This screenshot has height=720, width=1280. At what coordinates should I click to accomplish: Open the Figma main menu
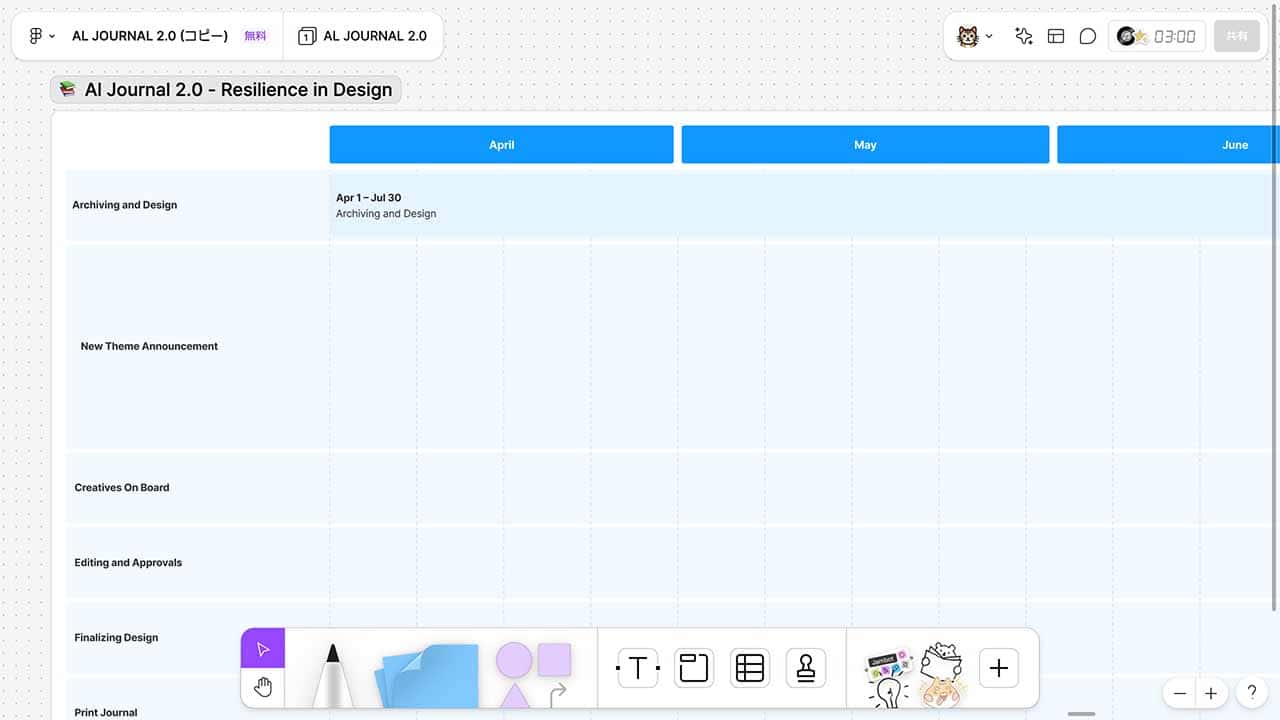pyautogui.click(x=41, y=36)
